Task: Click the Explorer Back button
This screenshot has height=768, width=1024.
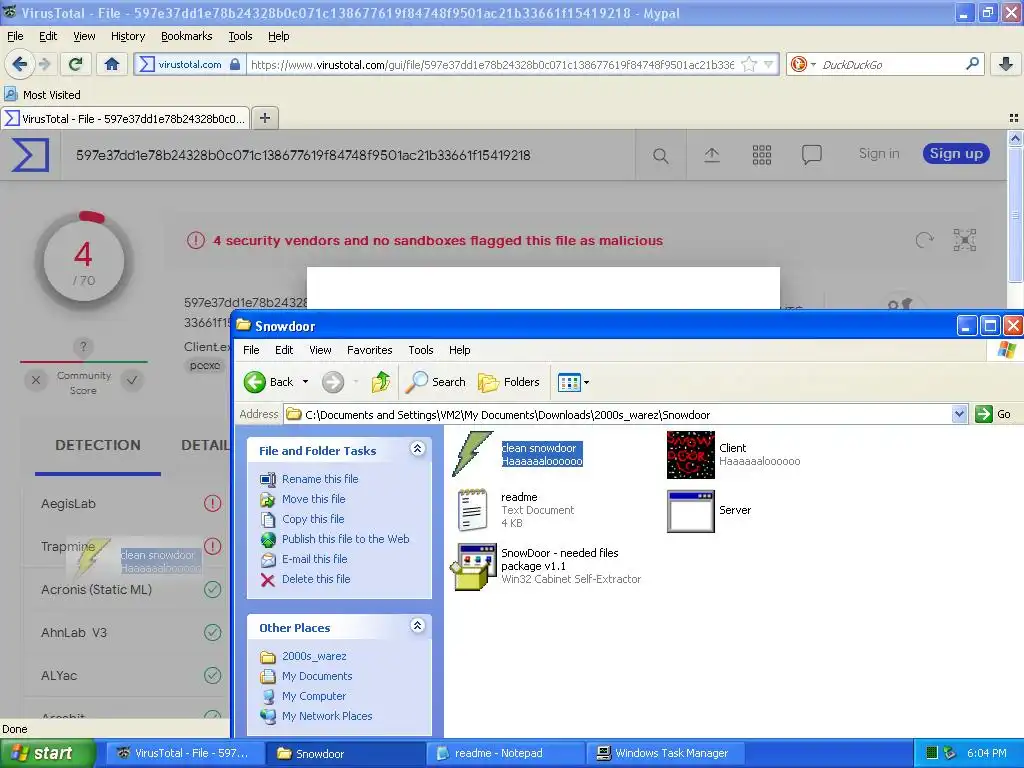Action: pyautogui.click(x=269, y=382)
